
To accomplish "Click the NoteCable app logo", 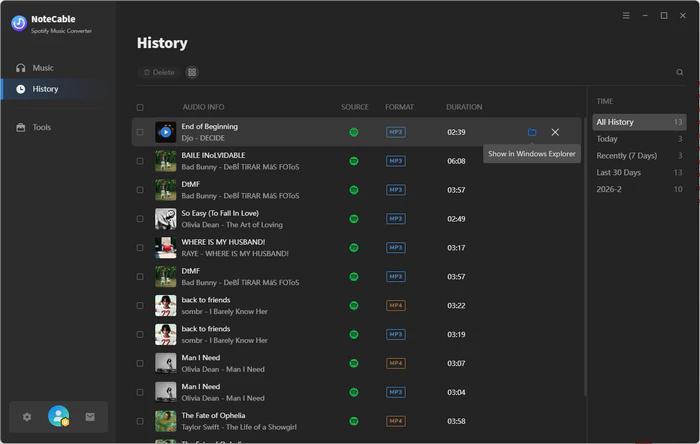I will pos(19,23).
